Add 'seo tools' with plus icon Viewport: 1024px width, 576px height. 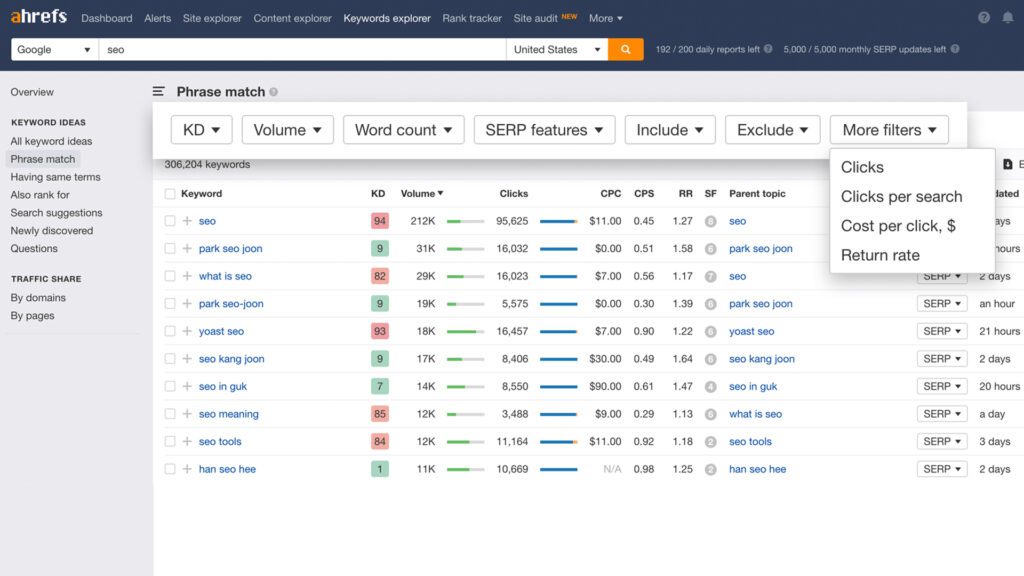pos(187,441)
